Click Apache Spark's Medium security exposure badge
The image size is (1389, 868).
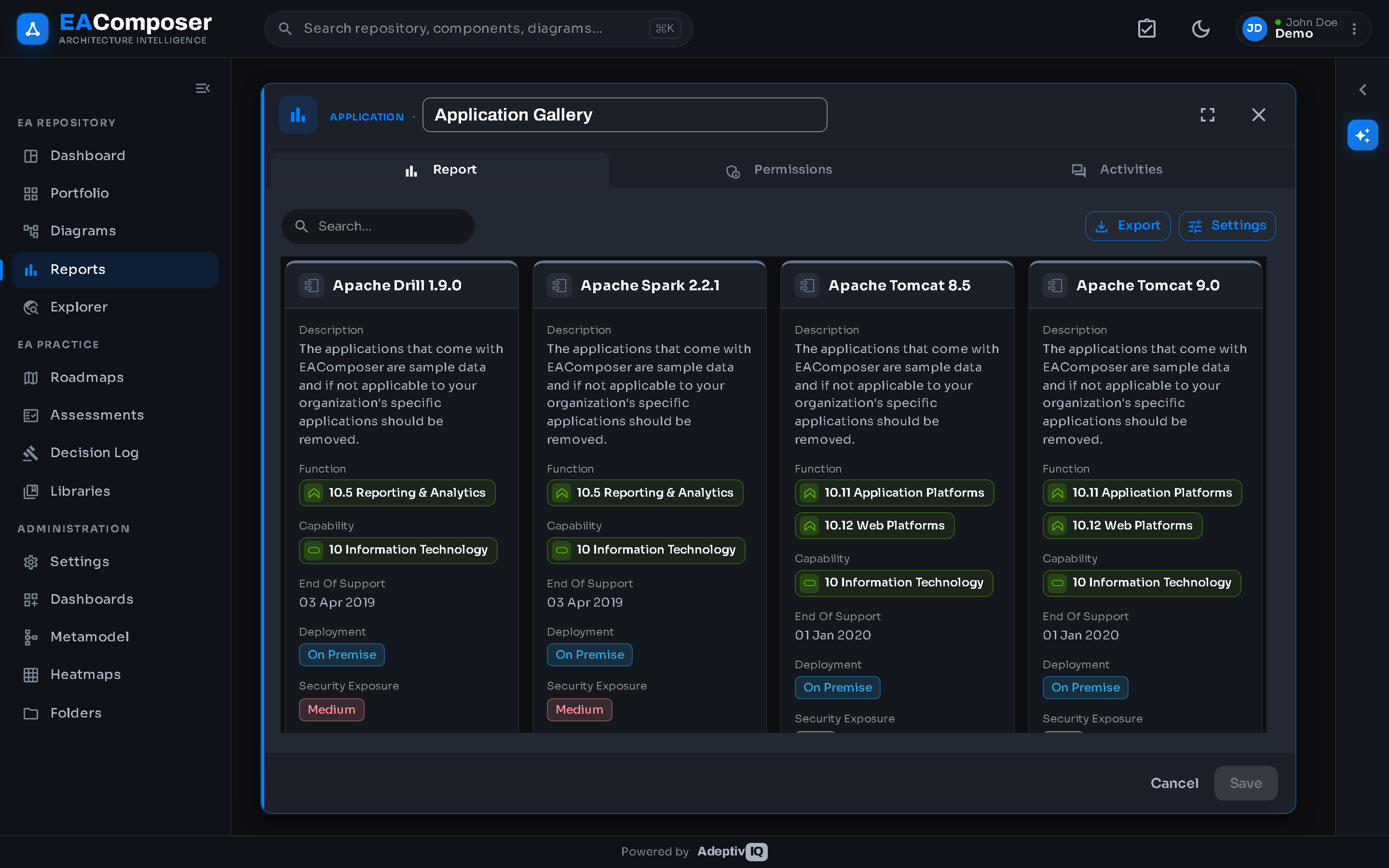(x=580, y=709)
